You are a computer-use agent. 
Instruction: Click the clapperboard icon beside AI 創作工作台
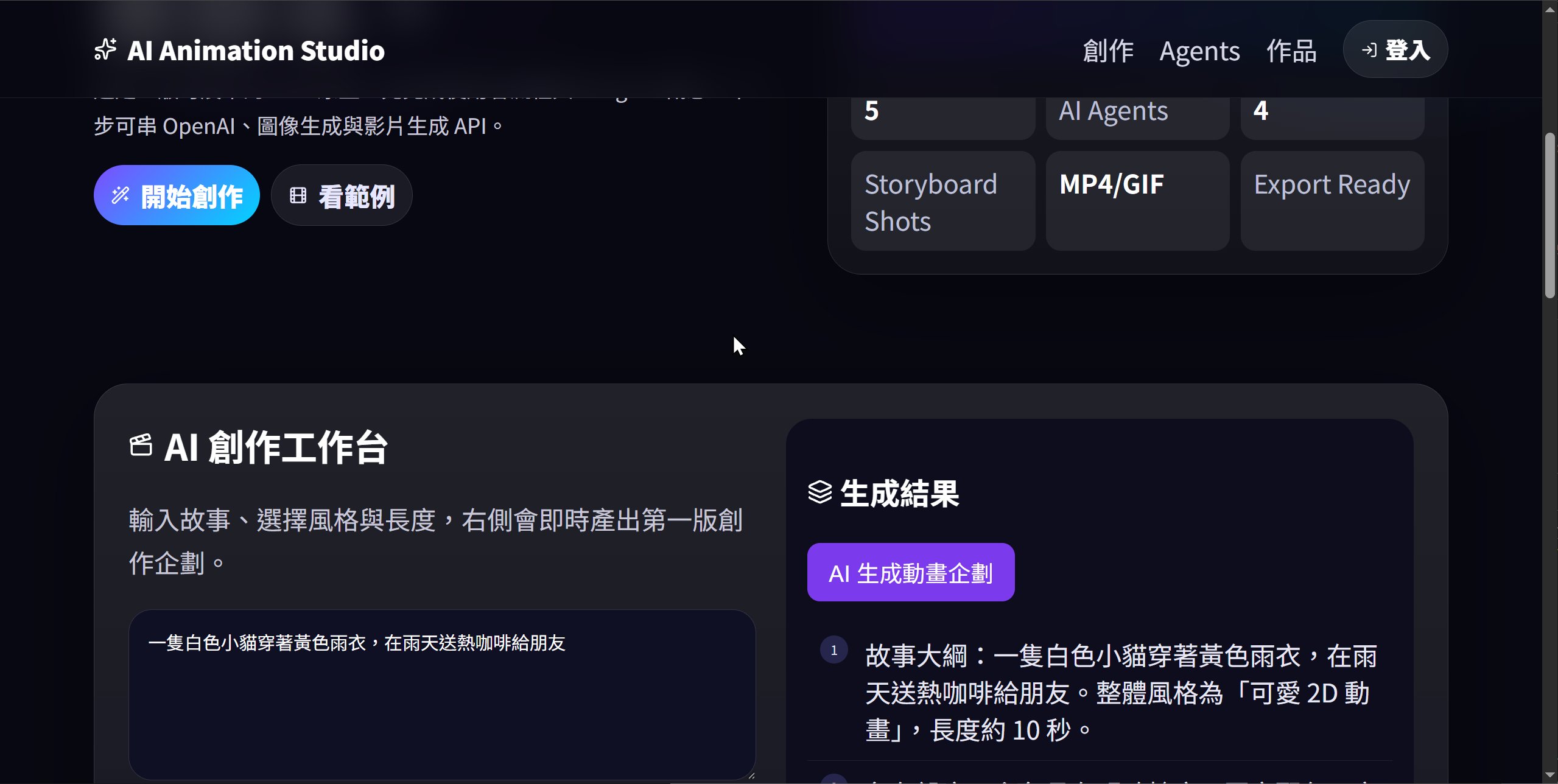(x=141, y=445)
